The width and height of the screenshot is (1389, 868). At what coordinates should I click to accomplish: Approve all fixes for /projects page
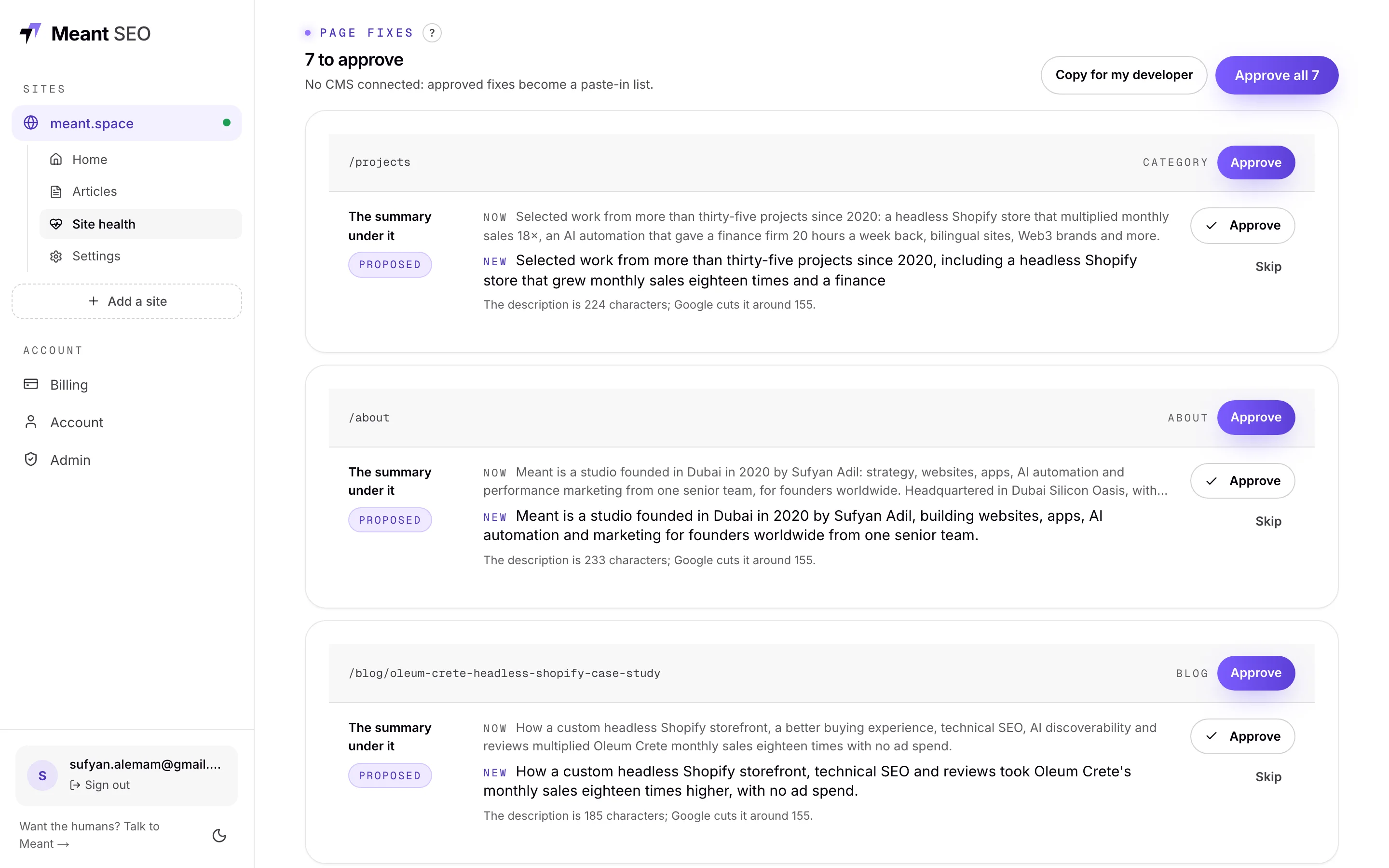(x=1256, y=163)
